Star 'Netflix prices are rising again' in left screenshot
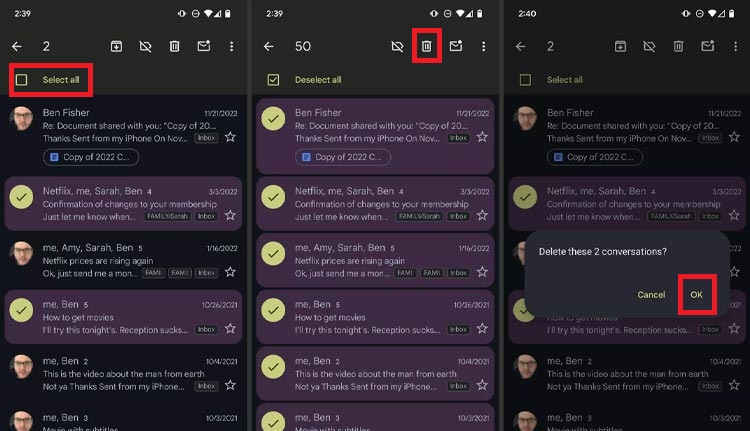The image size is (750, 431). coord(230,272)
